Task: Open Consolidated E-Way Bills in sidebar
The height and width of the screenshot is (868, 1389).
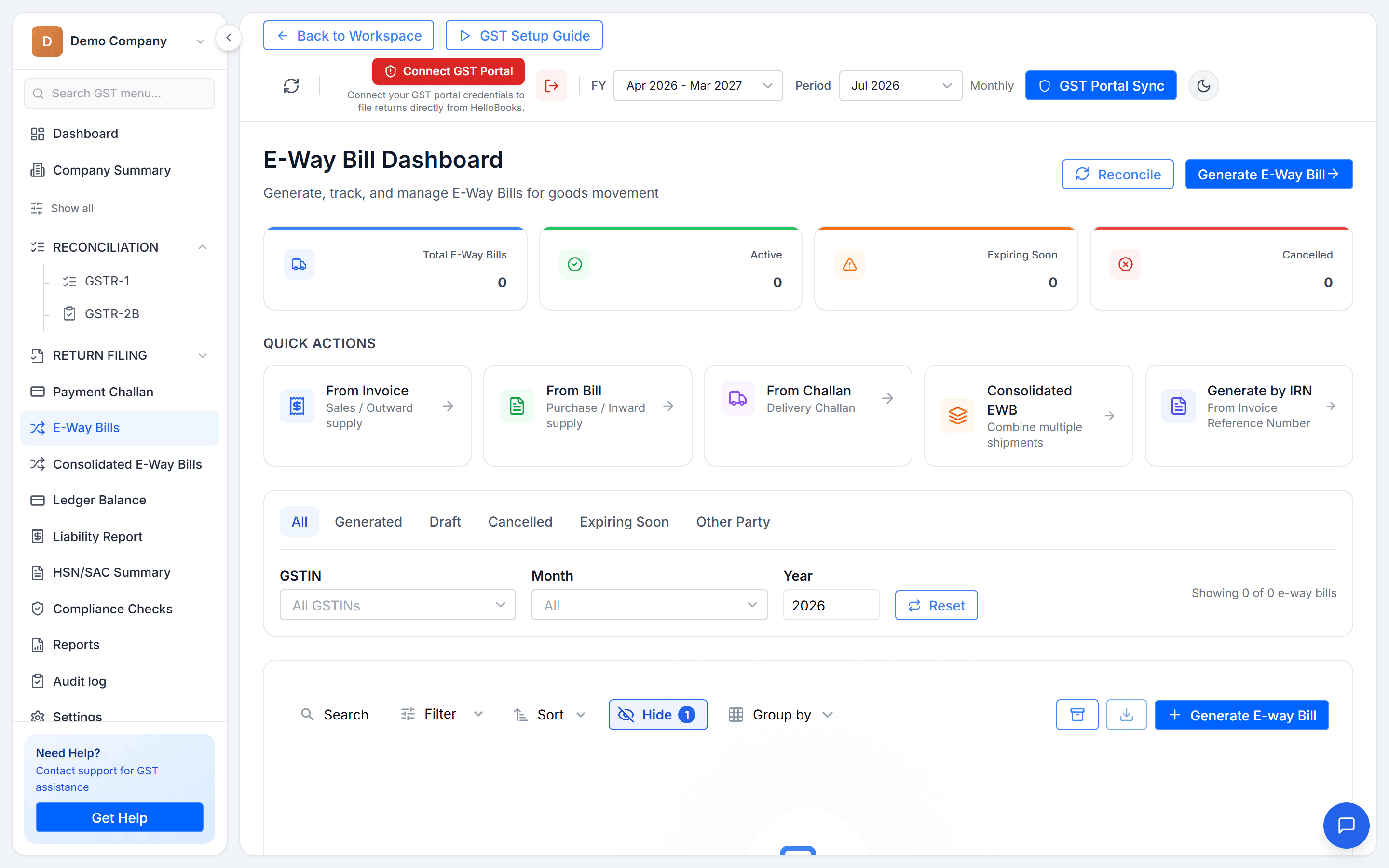Action: click(x=120, y=464)
